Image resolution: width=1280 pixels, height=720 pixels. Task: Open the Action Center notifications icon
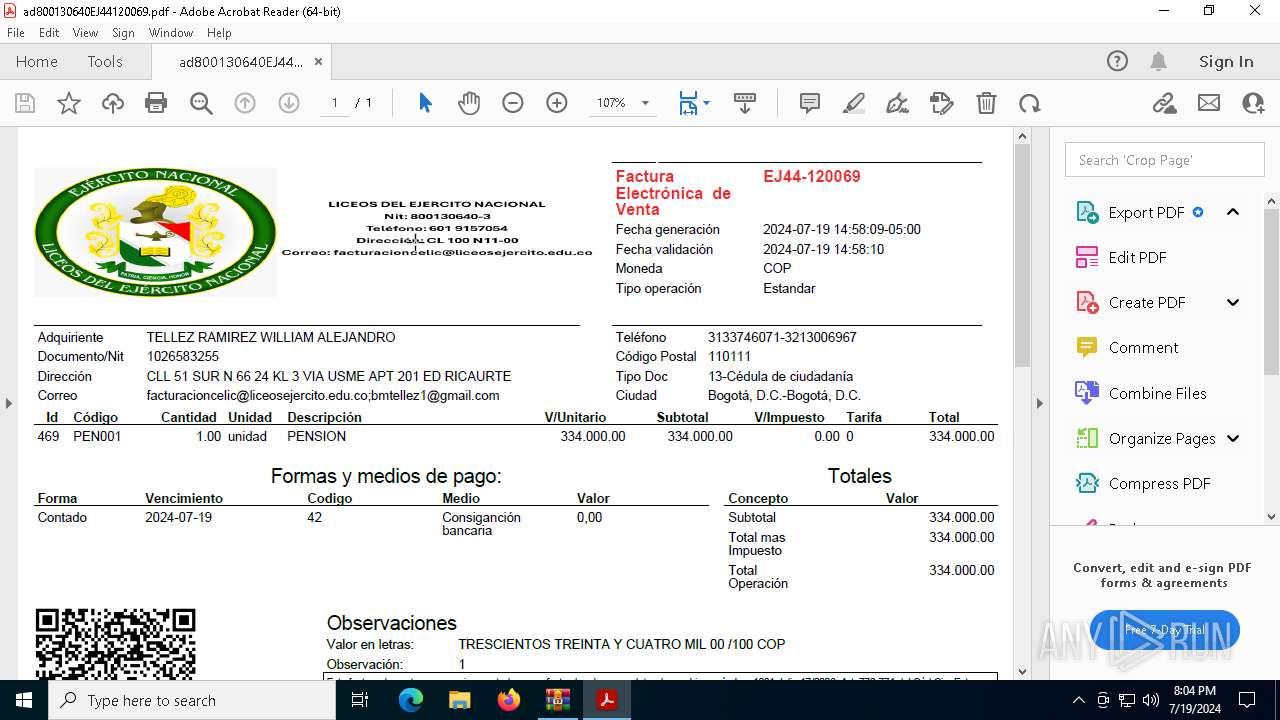pyautogui.click(x=1247, y=700)
